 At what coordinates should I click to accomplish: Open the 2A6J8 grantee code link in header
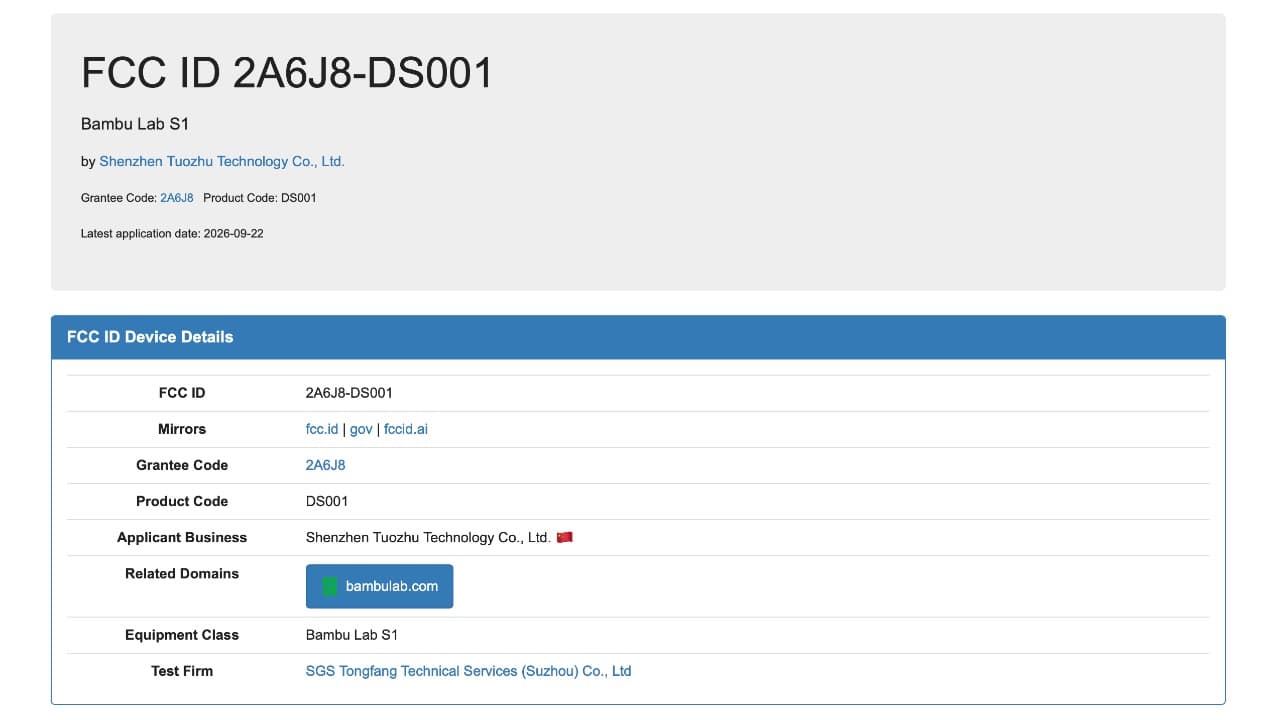click(x=177, y=198)
